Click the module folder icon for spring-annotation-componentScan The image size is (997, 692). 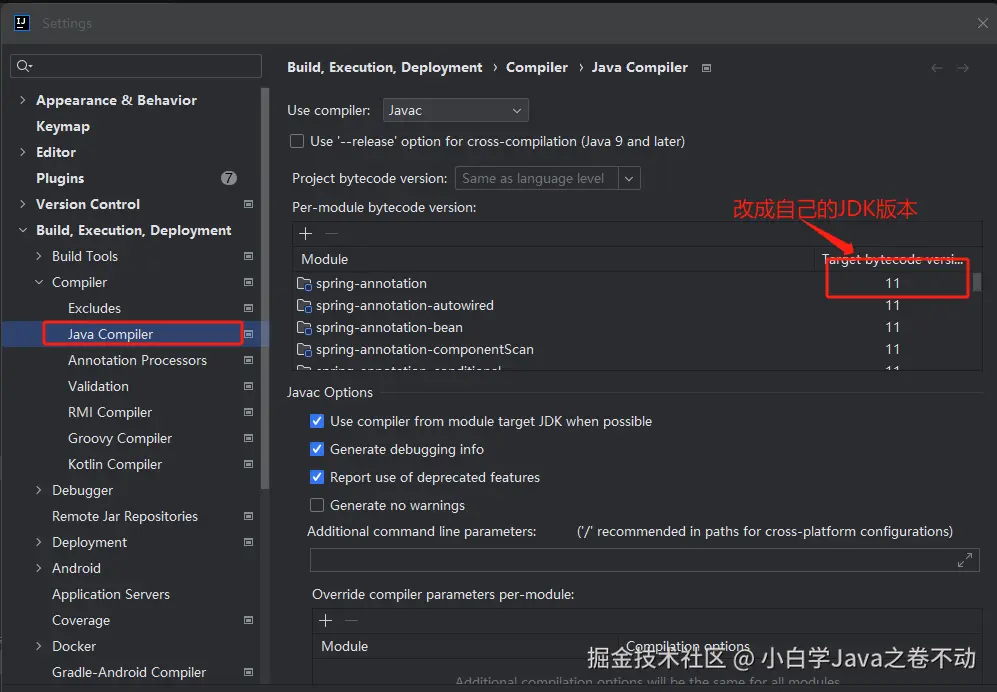305,350
